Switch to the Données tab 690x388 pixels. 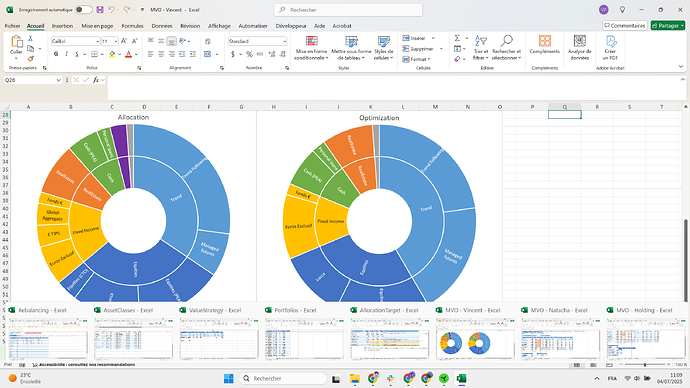pyautogui.click(x=162, y=26)
